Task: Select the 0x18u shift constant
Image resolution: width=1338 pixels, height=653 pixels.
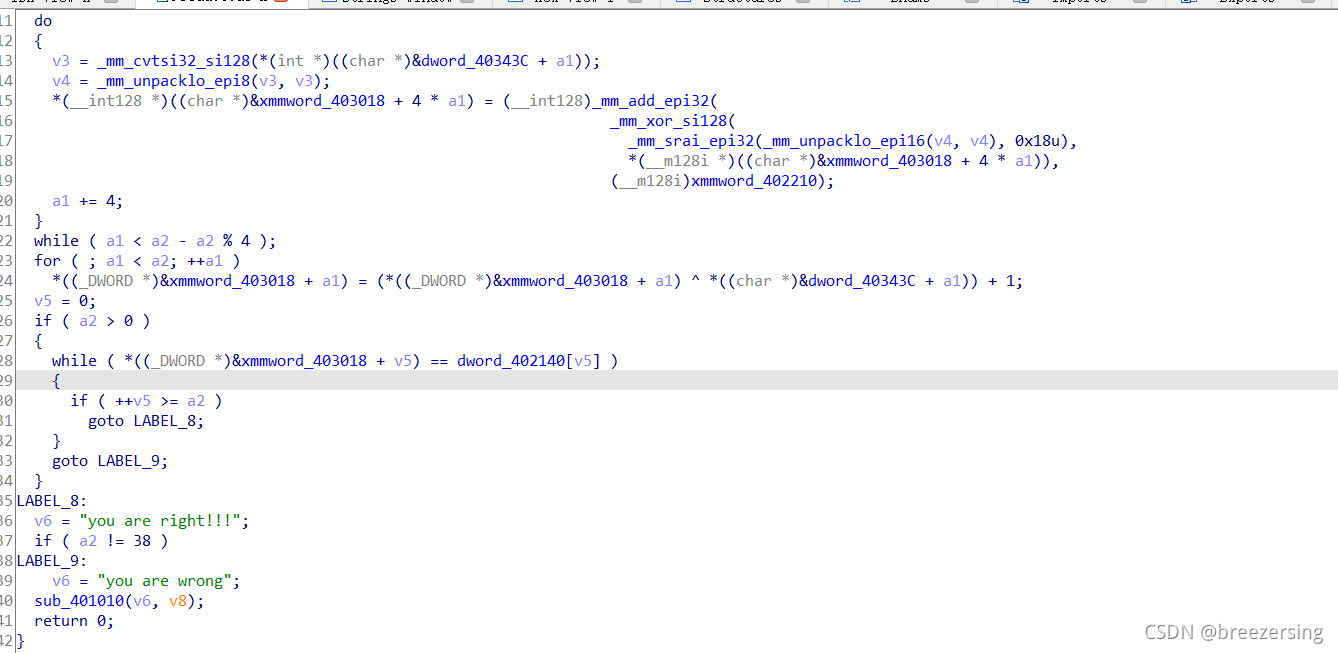Action: coord(1040,141)
